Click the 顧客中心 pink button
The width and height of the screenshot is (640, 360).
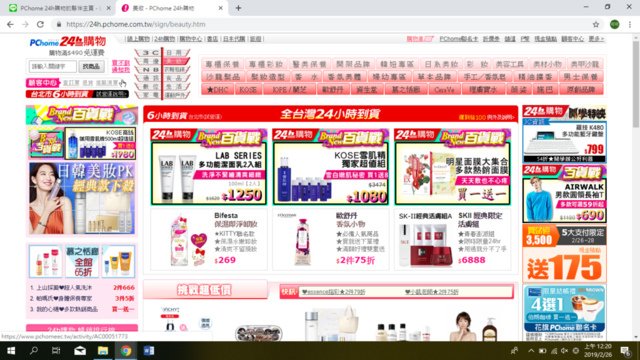pos(43,83)
